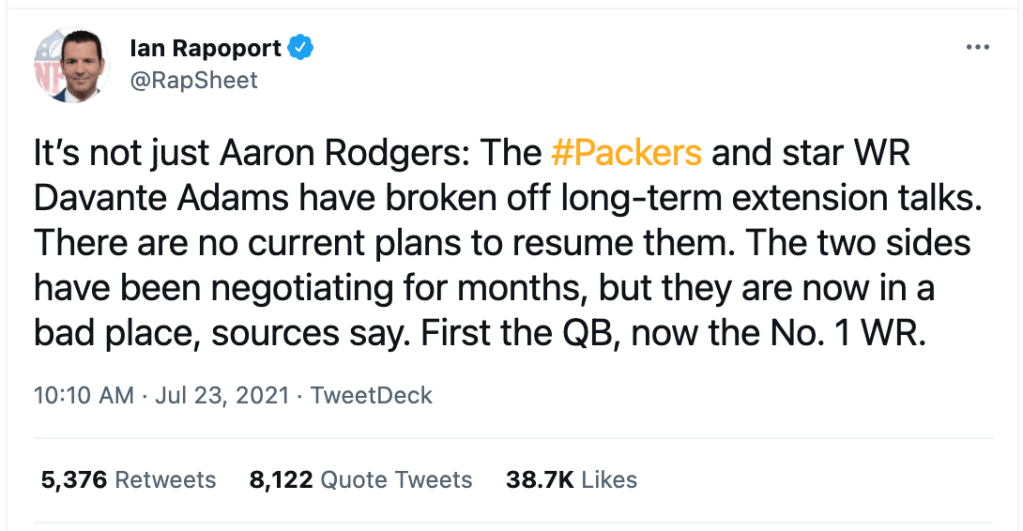Screen dimensions: 1023x531
Task: Show the 8,122 Quote Tweets
Action: point(360,480)
